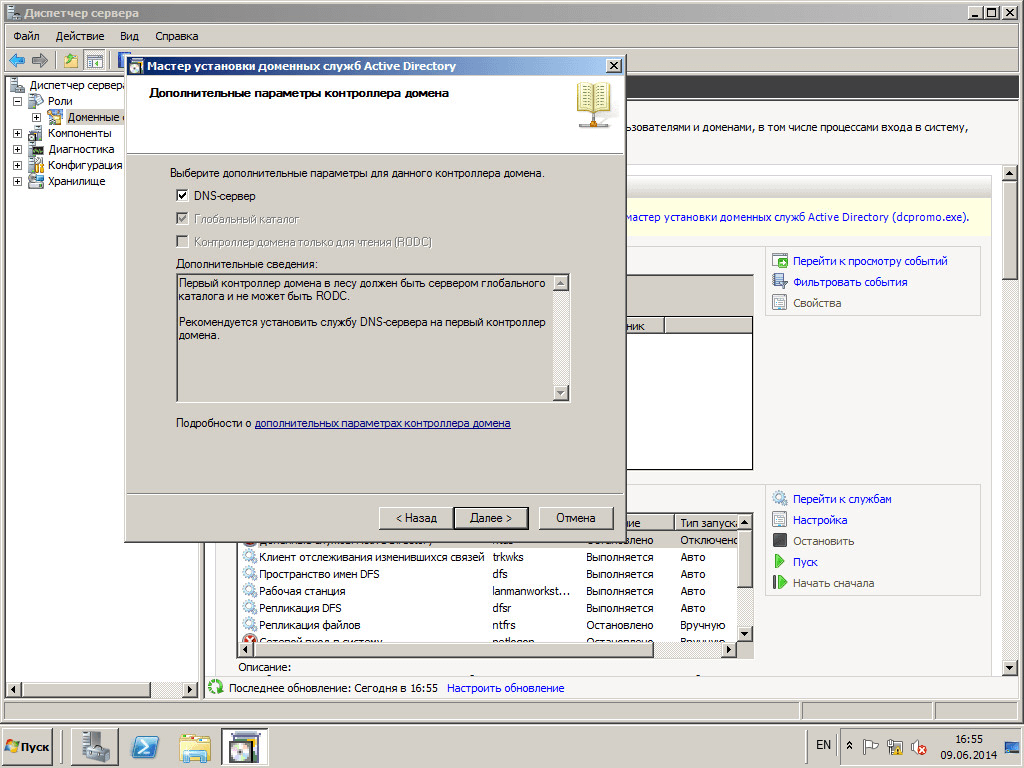The height and width of the screenshot is (768, 1024).
Task: Click the Глобальный каталог checkbox
Action: tap(182, 219)
